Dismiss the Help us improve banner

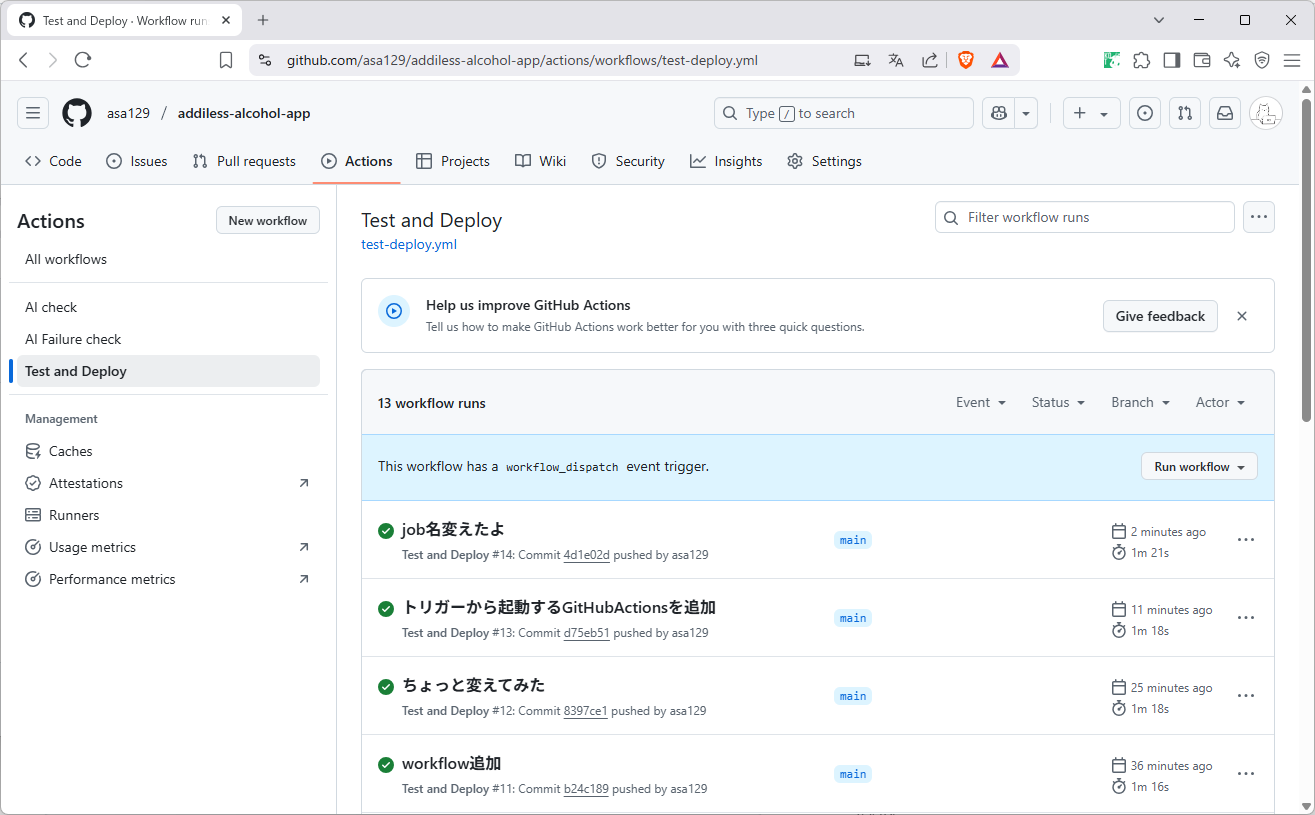click(x=1242, y=316)
